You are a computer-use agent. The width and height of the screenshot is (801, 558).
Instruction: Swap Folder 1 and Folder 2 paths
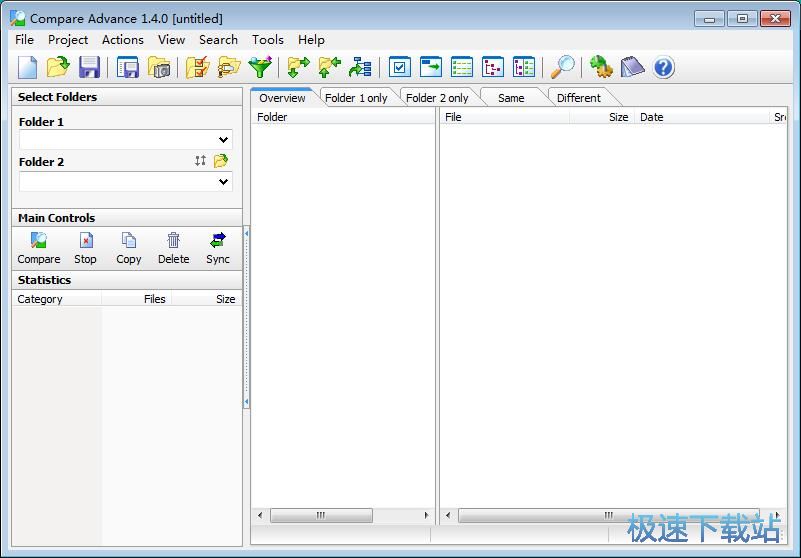coord(200,161)
